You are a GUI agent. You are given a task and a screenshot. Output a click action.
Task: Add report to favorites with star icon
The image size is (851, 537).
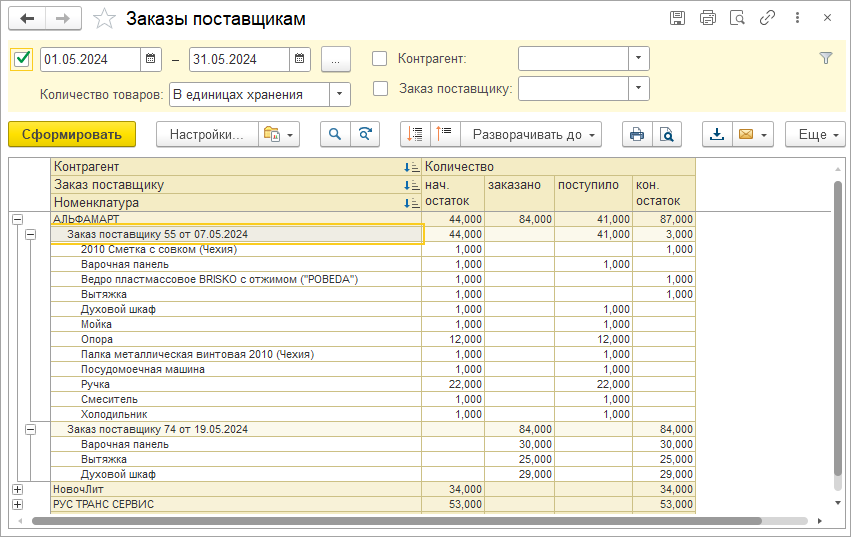point(103,19)
